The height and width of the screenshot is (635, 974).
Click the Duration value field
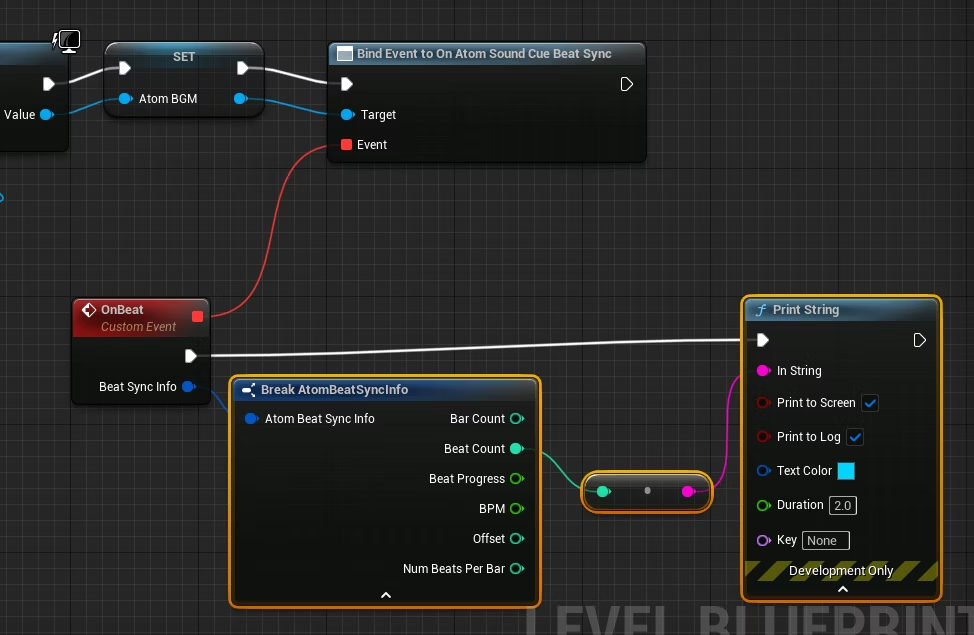pyautogui.click(x=842, y=506)
